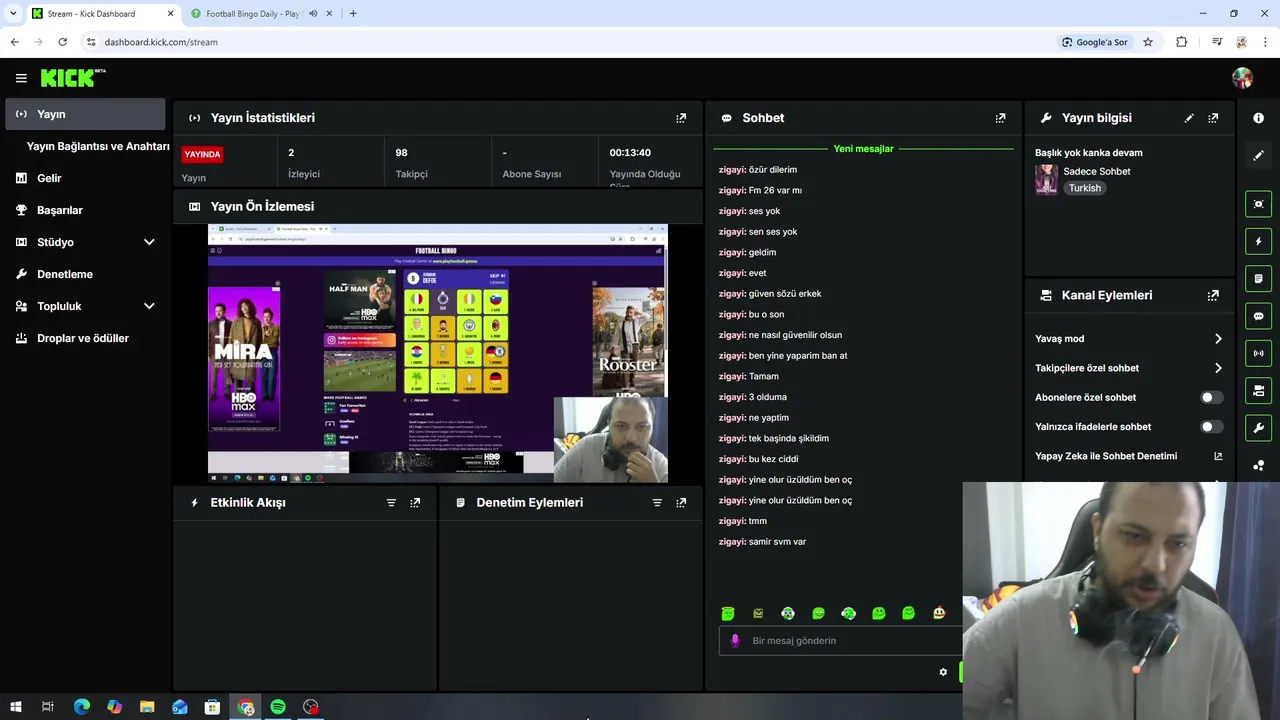
Task: Open Takipçilere özel sohbet options chevron
Action: [x=1218, y=368]
